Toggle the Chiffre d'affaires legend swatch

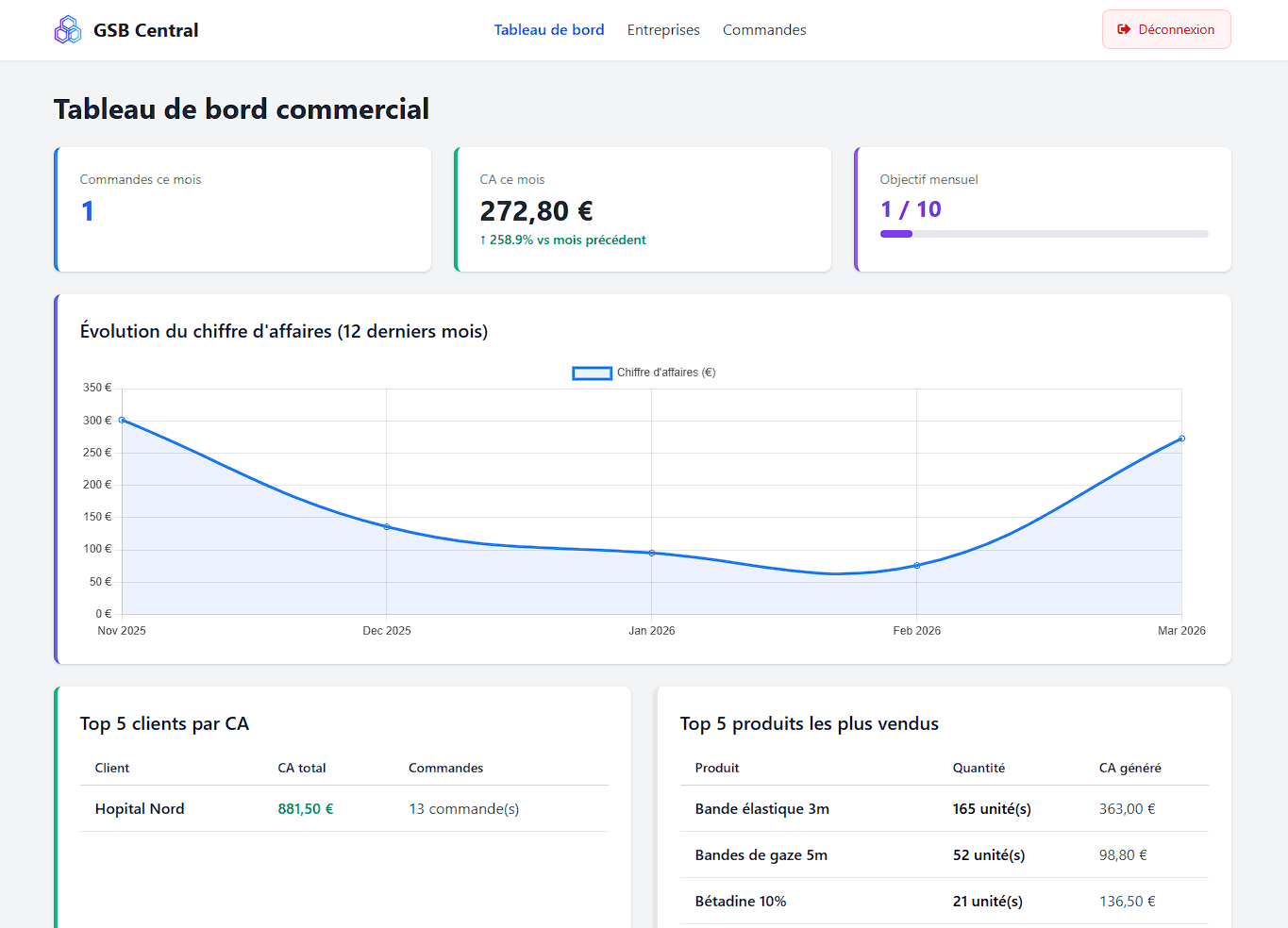pyautogui.click(x=592, y=373)
